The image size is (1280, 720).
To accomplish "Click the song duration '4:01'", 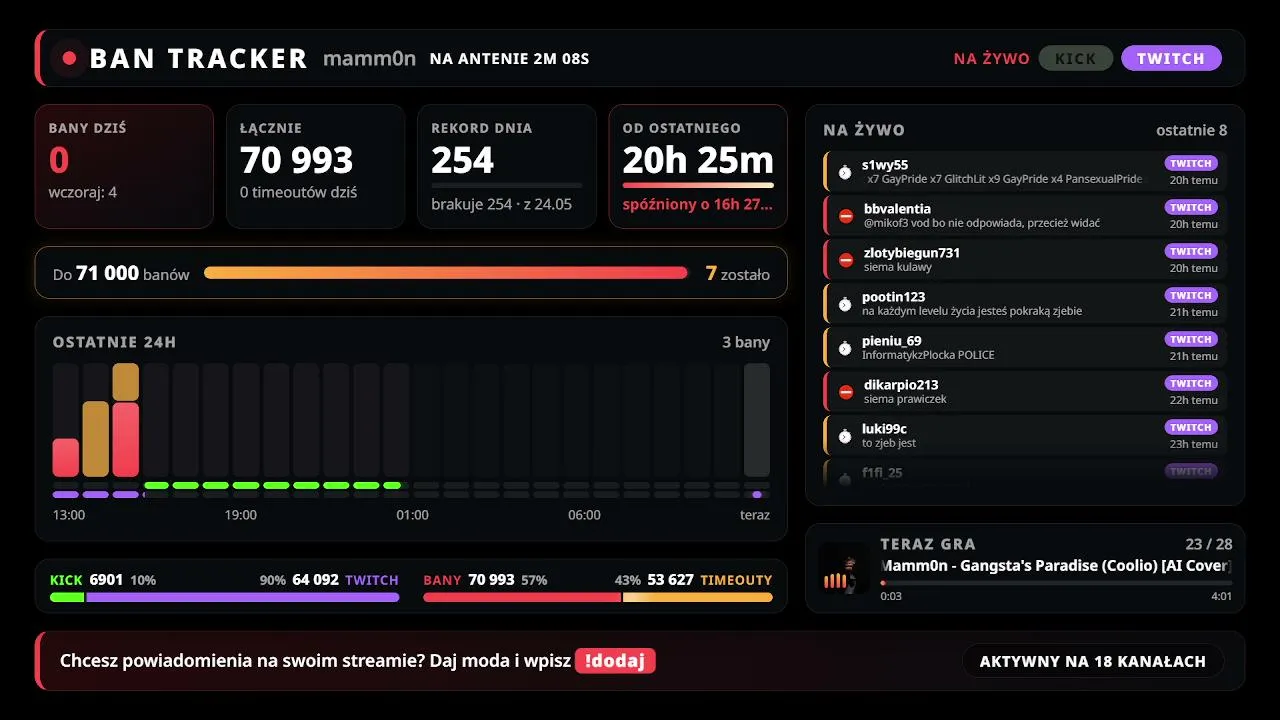I will pyautogui.click(x=1221, y=596).
